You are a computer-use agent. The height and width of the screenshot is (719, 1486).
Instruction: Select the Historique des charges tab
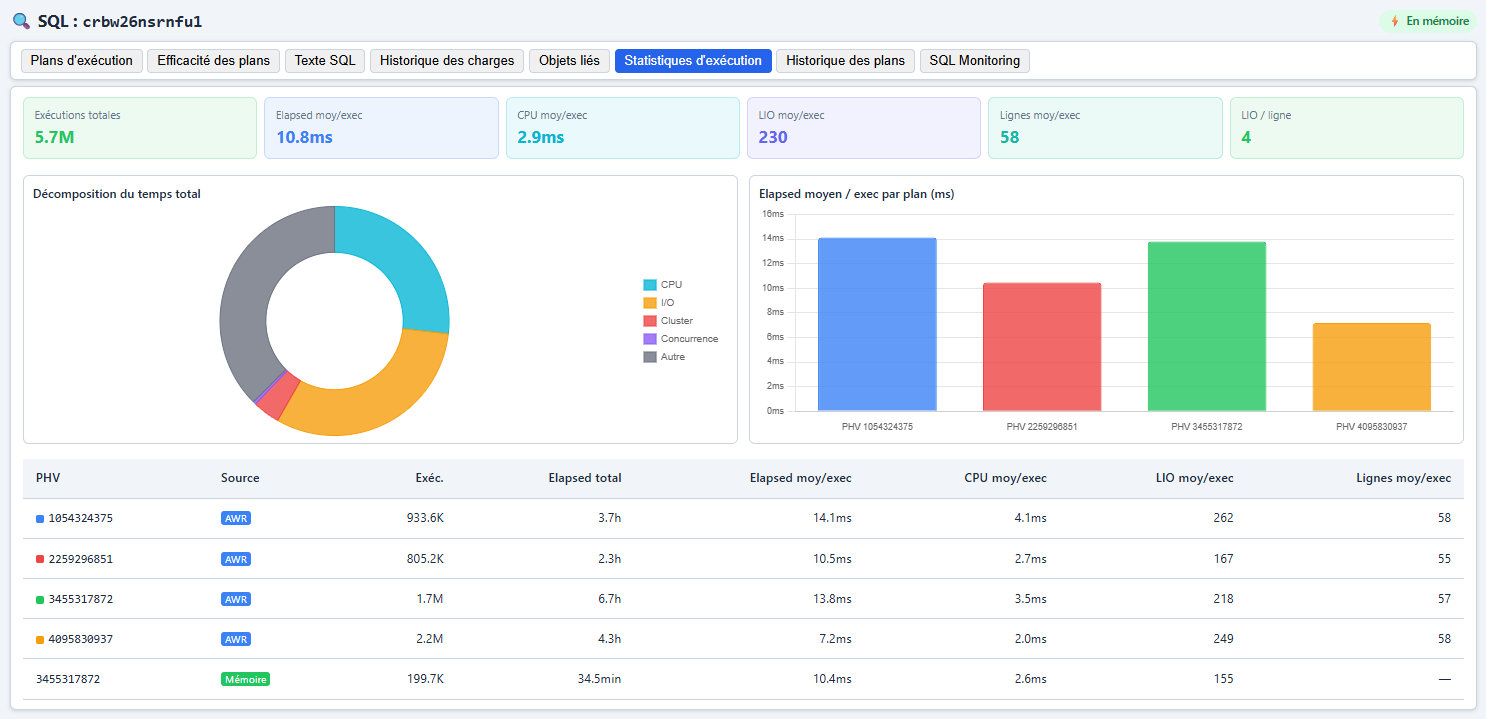[447, 61]
